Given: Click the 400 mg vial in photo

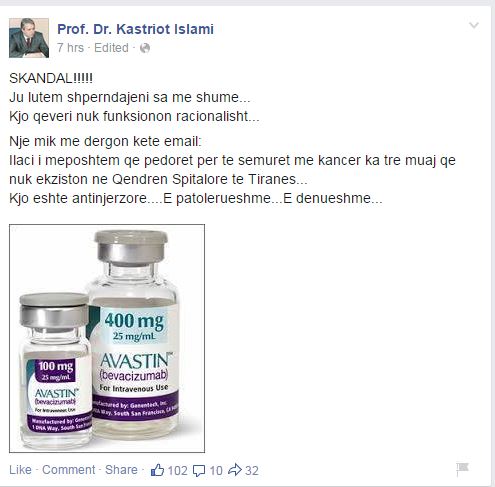Looking at the screenshot, I should coord(134,335).
